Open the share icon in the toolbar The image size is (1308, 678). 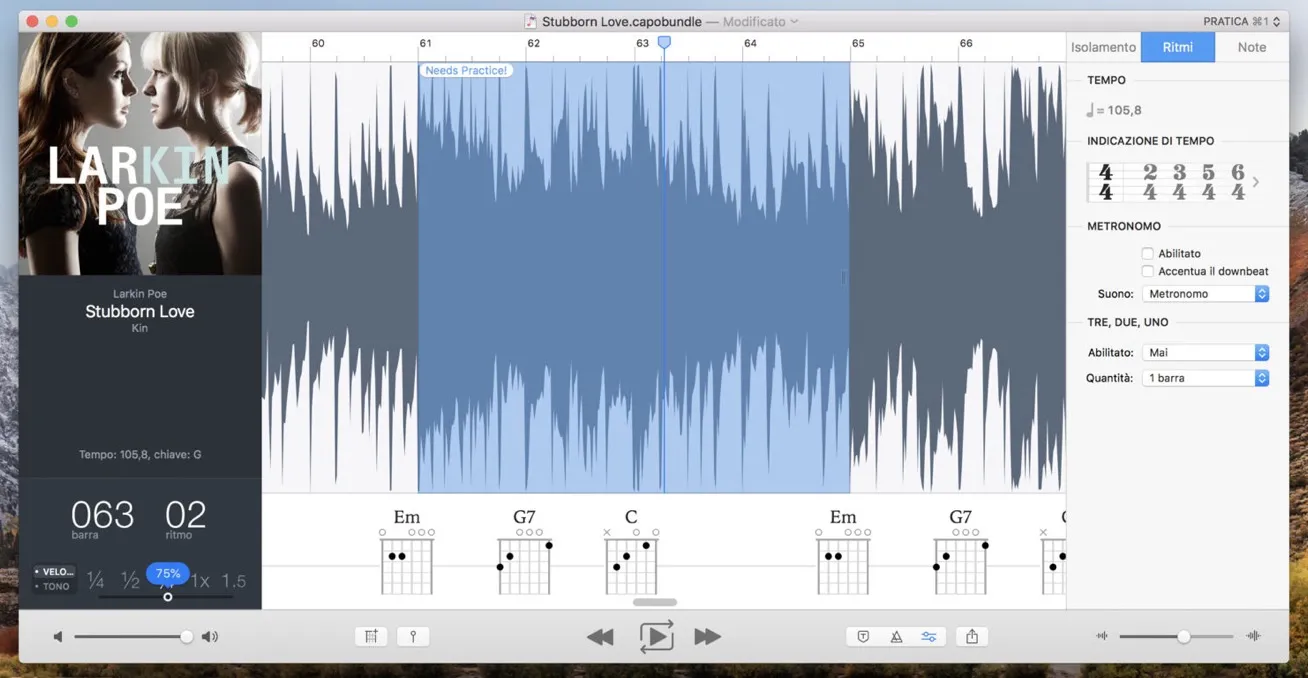(971, 636)
